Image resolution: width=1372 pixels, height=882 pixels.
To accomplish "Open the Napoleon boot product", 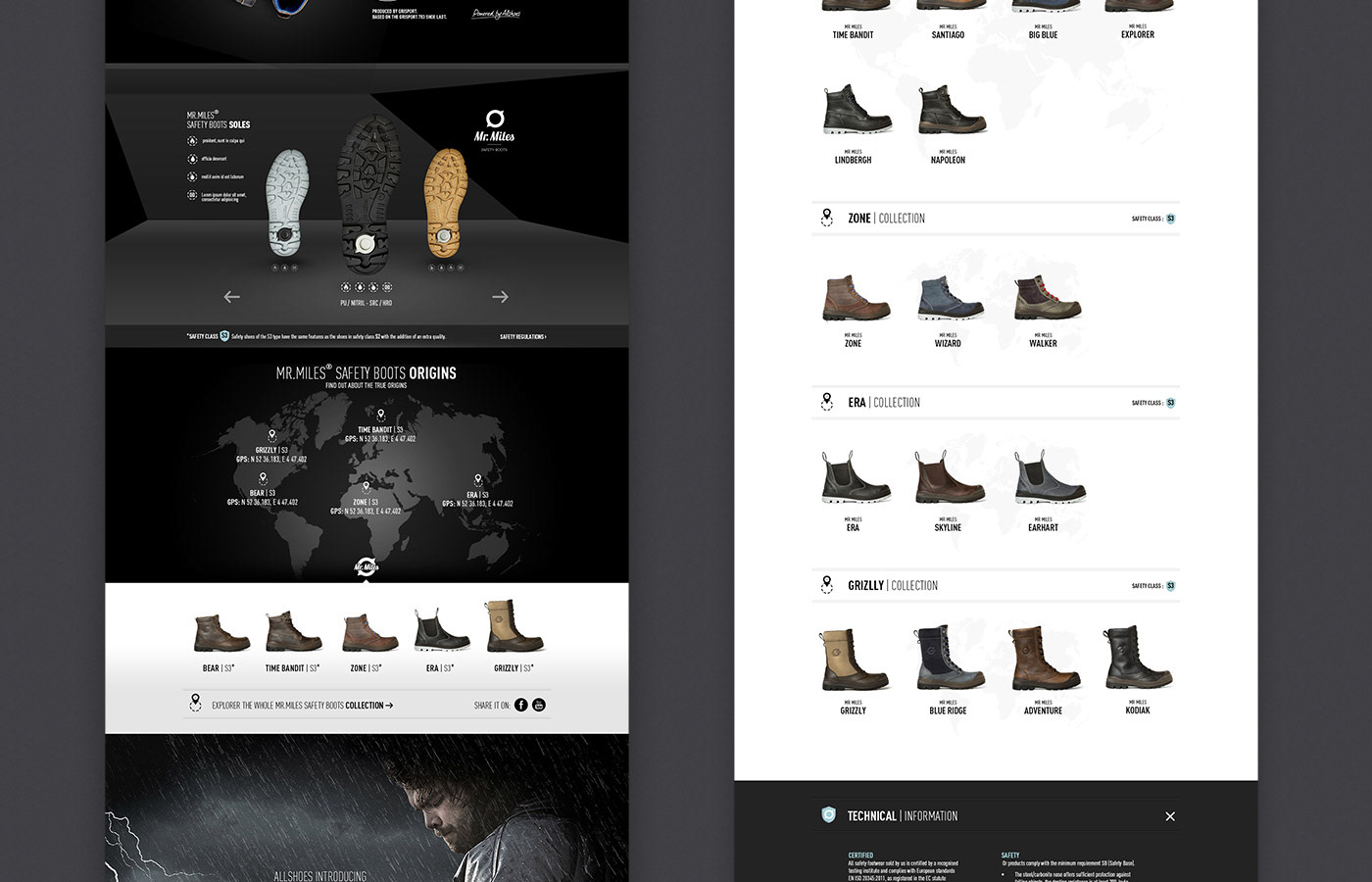I will (x=952, y=110).
